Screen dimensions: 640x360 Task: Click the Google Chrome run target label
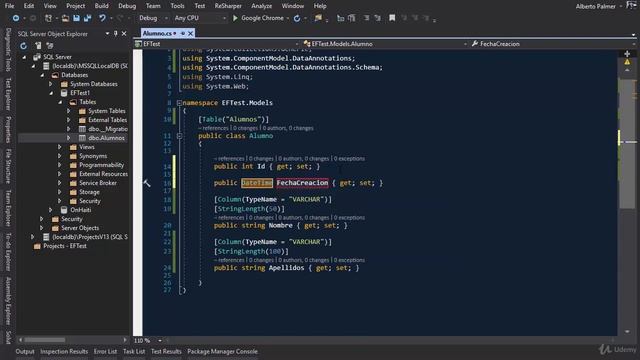tap(262, 18)
